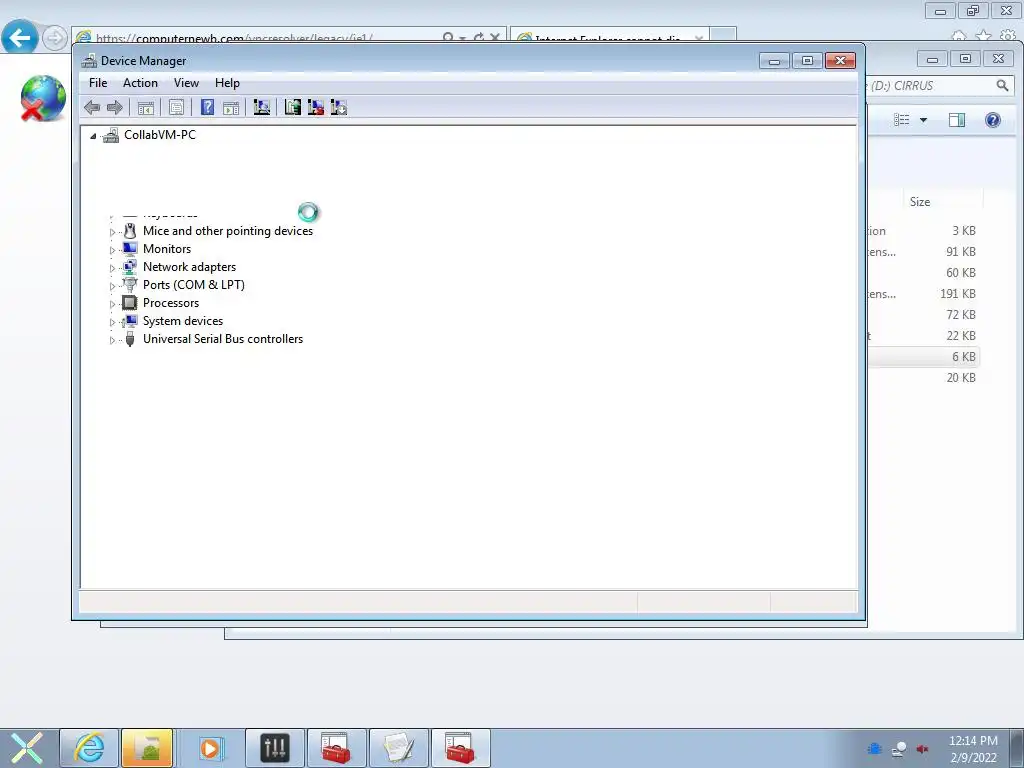Click the Back arrow in Device Manager toolbar

coord(92,108)
